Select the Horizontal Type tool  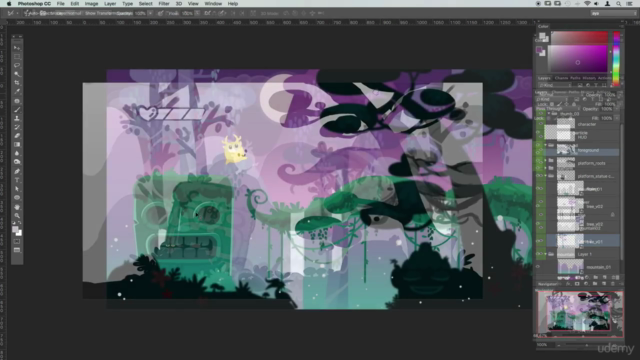coord(17,180)
